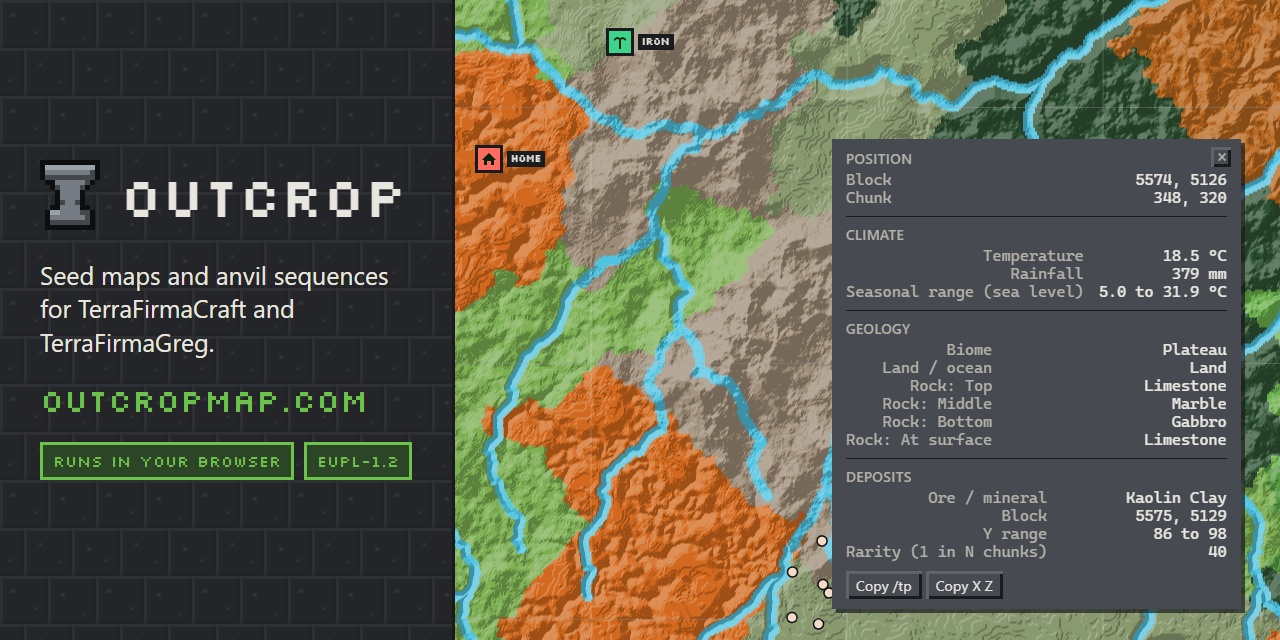1280x640 pixels.
Task: Click the DEPOSITS section heading
Action: click(x=879, y=477)
